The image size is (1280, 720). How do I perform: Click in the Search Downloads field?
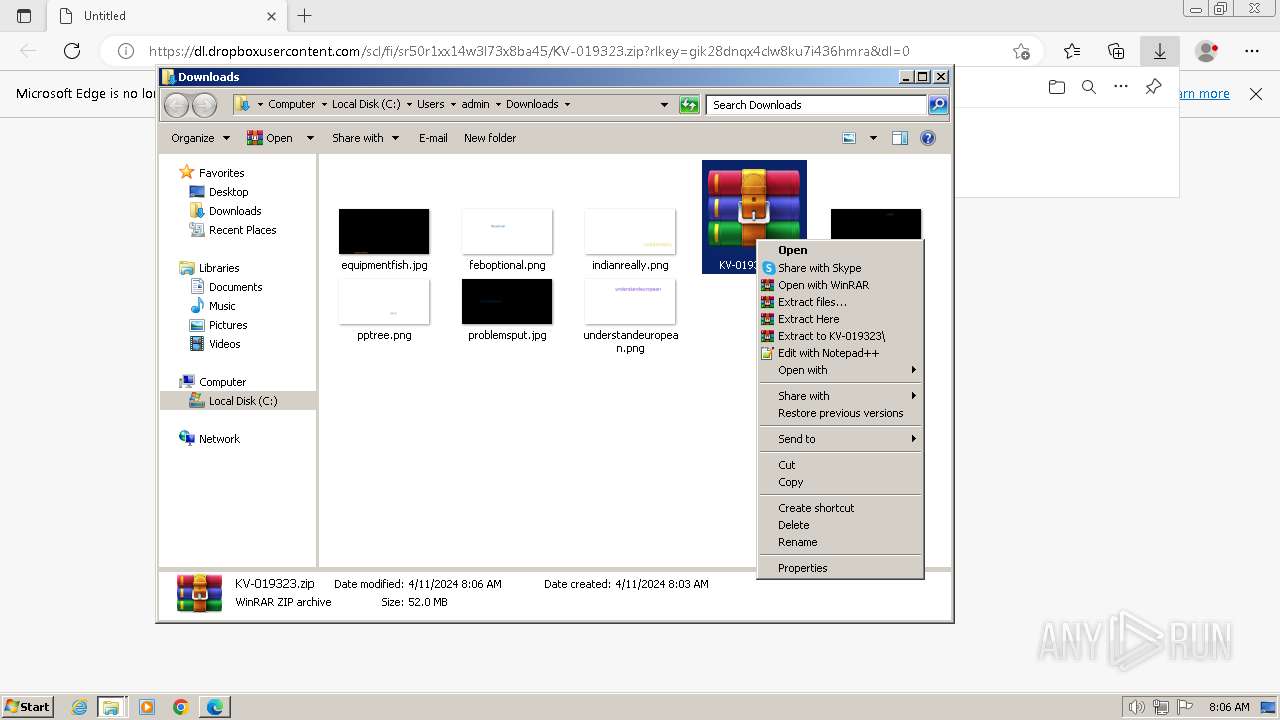[816, 104]
